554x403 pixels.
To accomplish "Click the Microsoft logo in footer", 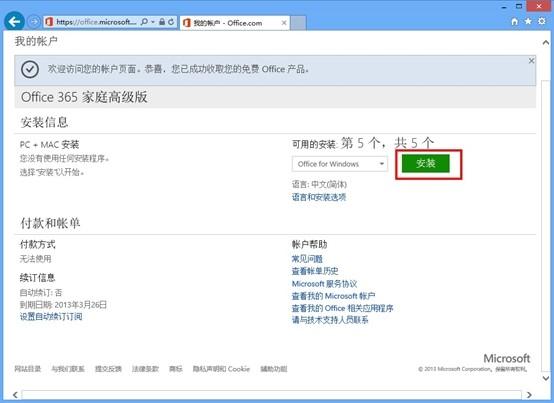I will (506, 358).
